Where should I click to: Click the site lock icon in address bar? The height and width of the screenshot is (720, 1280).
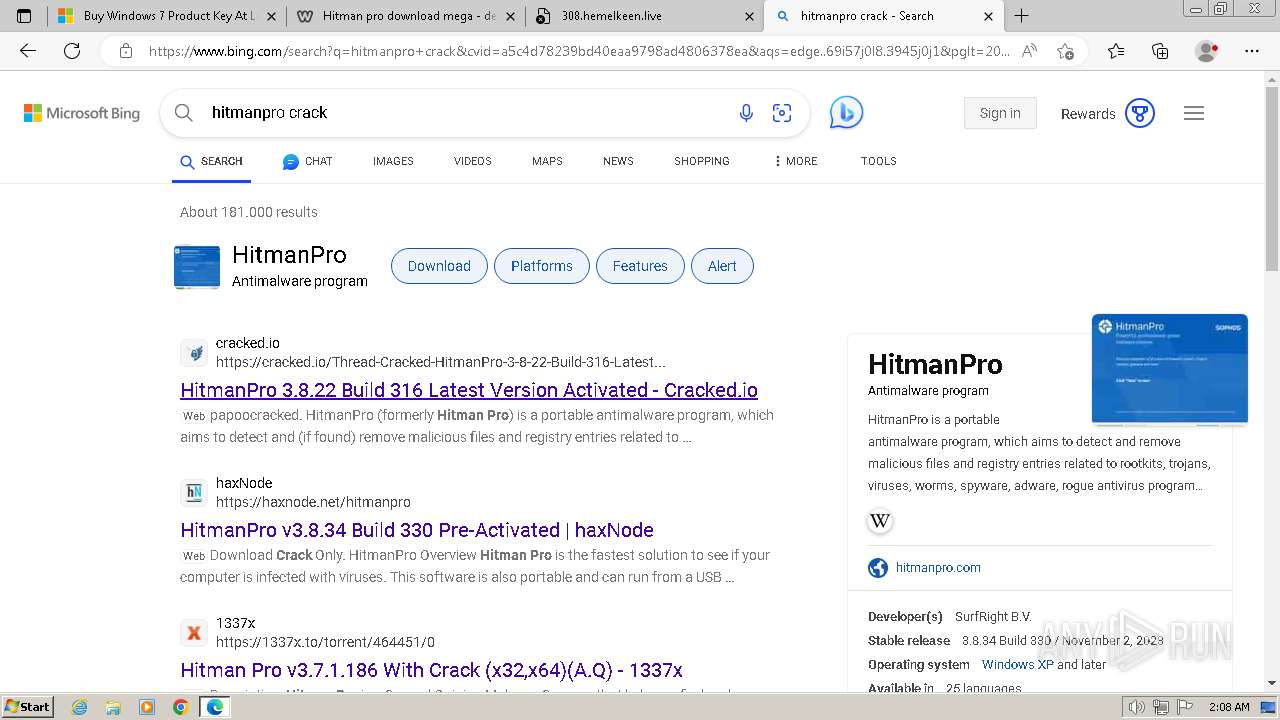tap(125, 51)
